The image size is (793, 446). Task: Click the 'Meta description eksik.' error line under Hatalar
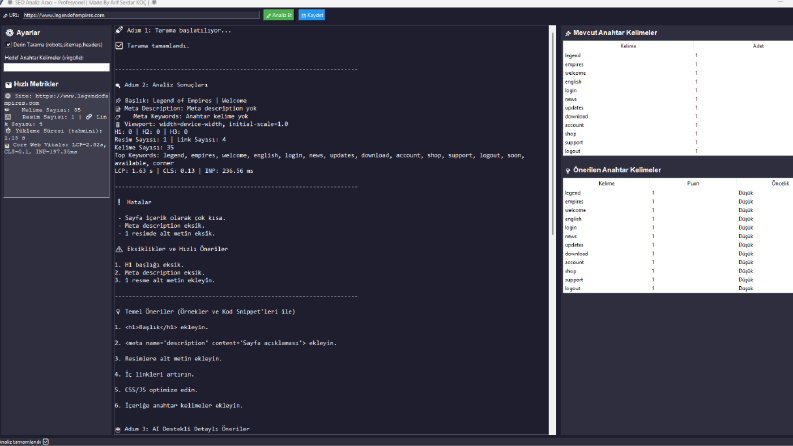[162, 226]
